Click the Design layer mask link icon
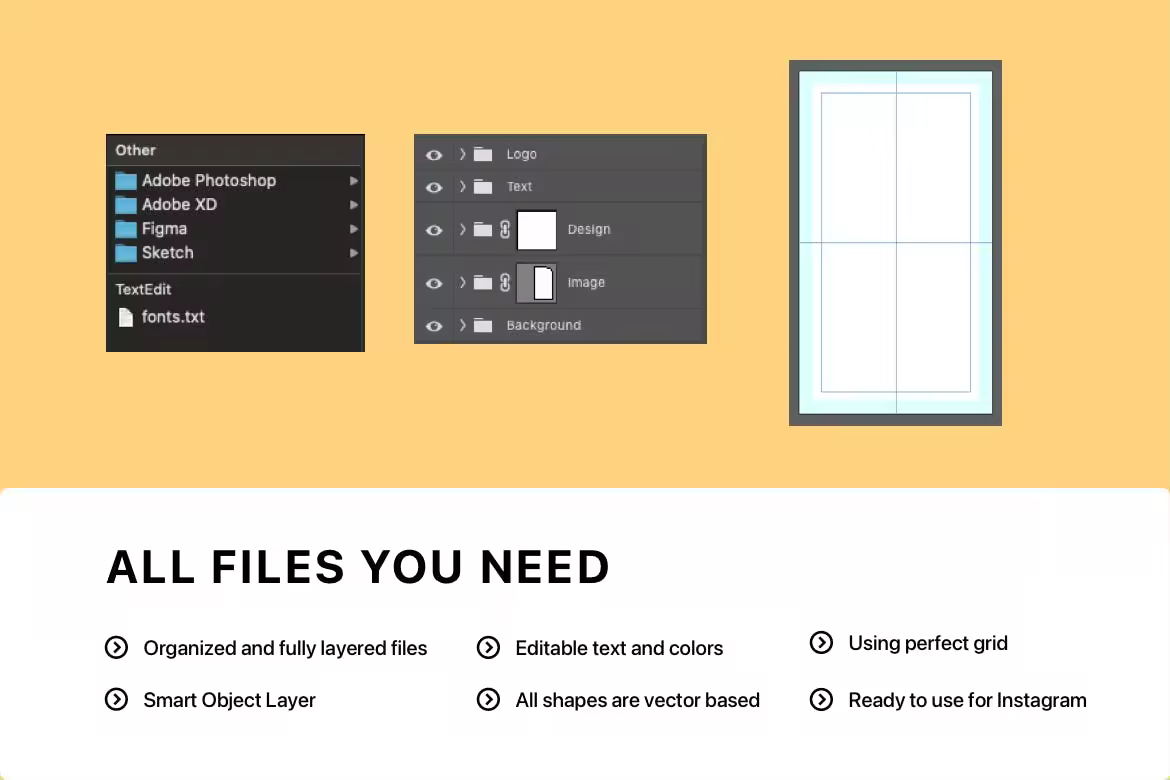This screenshot has width=1170, height=780. [505, 229]
